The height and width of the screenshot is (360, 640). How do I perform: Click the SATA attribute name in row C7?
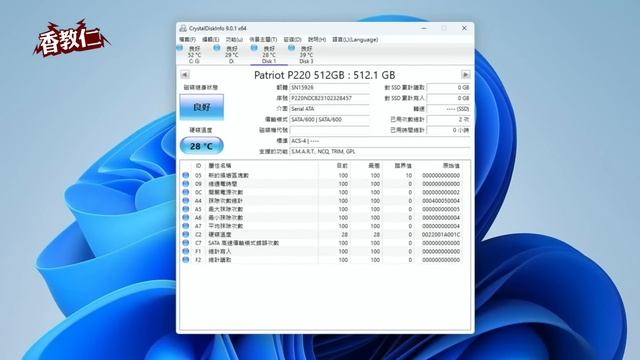[x=243, y=243]
